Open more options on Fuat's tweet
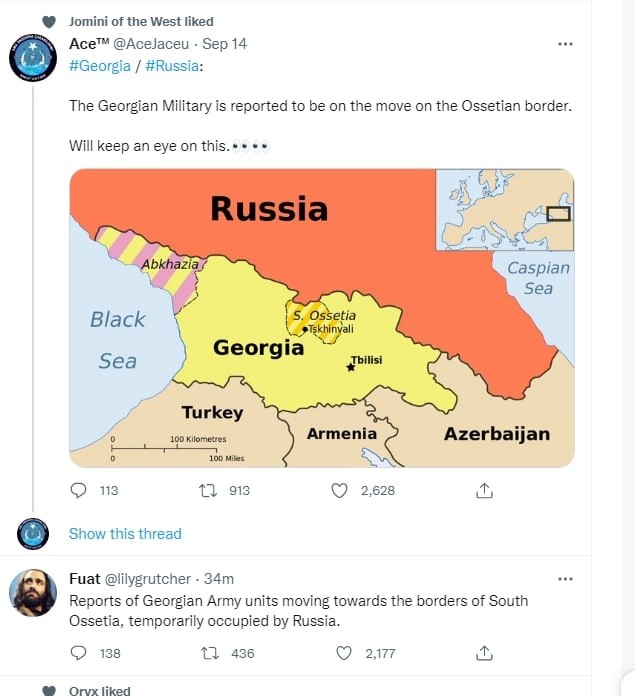 pos(565,579)
